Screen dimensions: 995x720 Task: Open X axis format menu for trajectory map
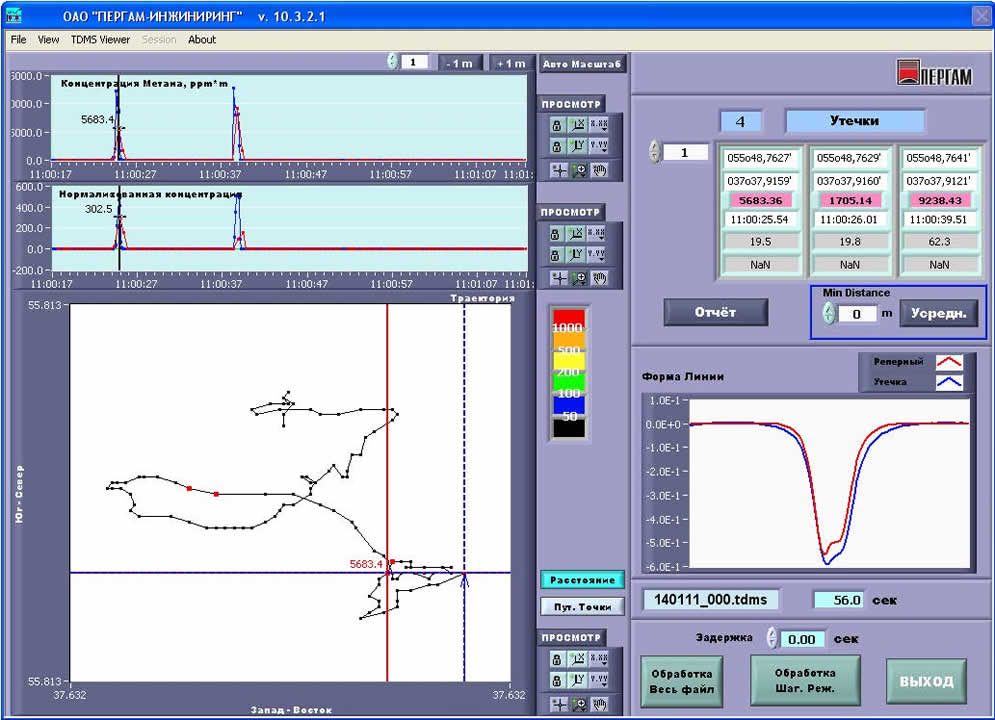coord(598,659)
